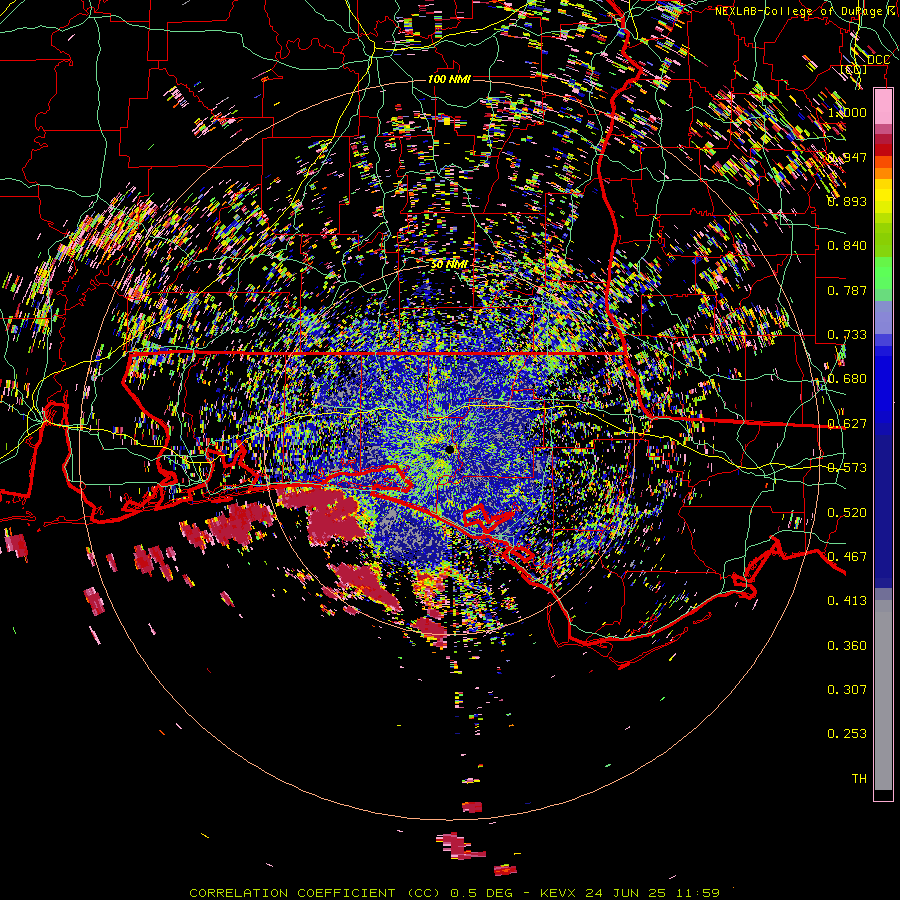Select the 0.840 legend value
The width and height of the screenshot is (900, 900).
click(x=847, y=246)
